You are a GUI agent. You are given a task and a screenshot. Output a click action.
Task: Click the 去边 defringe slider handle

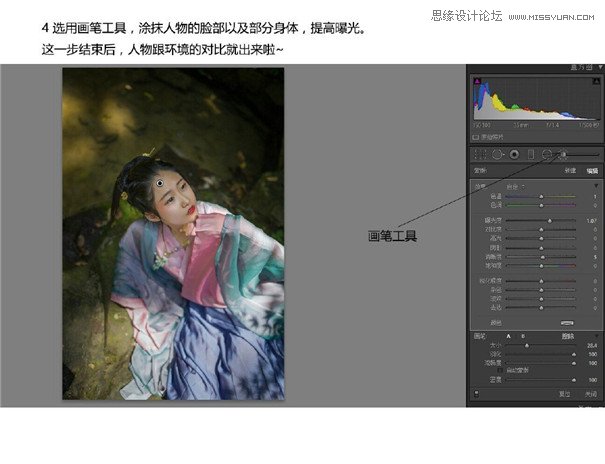click(x=541, y=308)
